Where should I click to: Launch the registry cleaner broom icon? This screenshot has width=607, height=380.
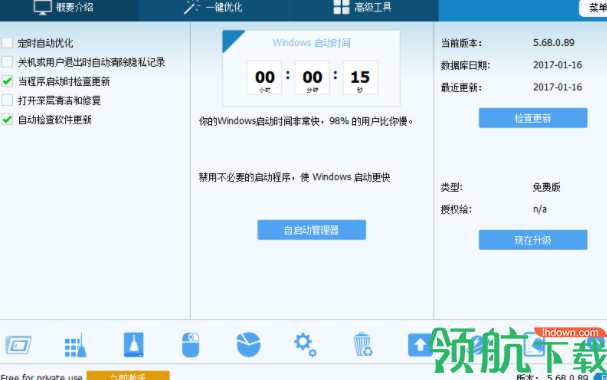coord(75,345)
